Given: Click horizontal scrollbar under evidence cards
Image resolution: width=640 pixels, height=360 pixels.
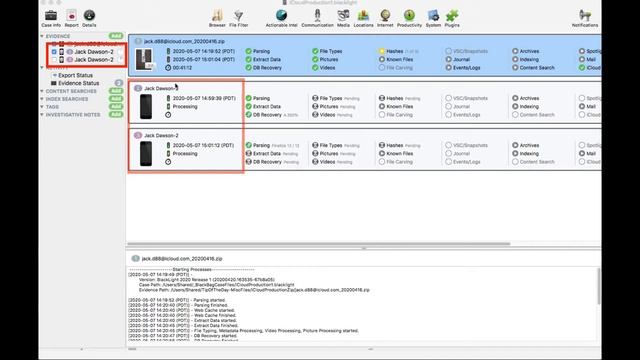Looking at the screenshot, I should pos(319,244).
